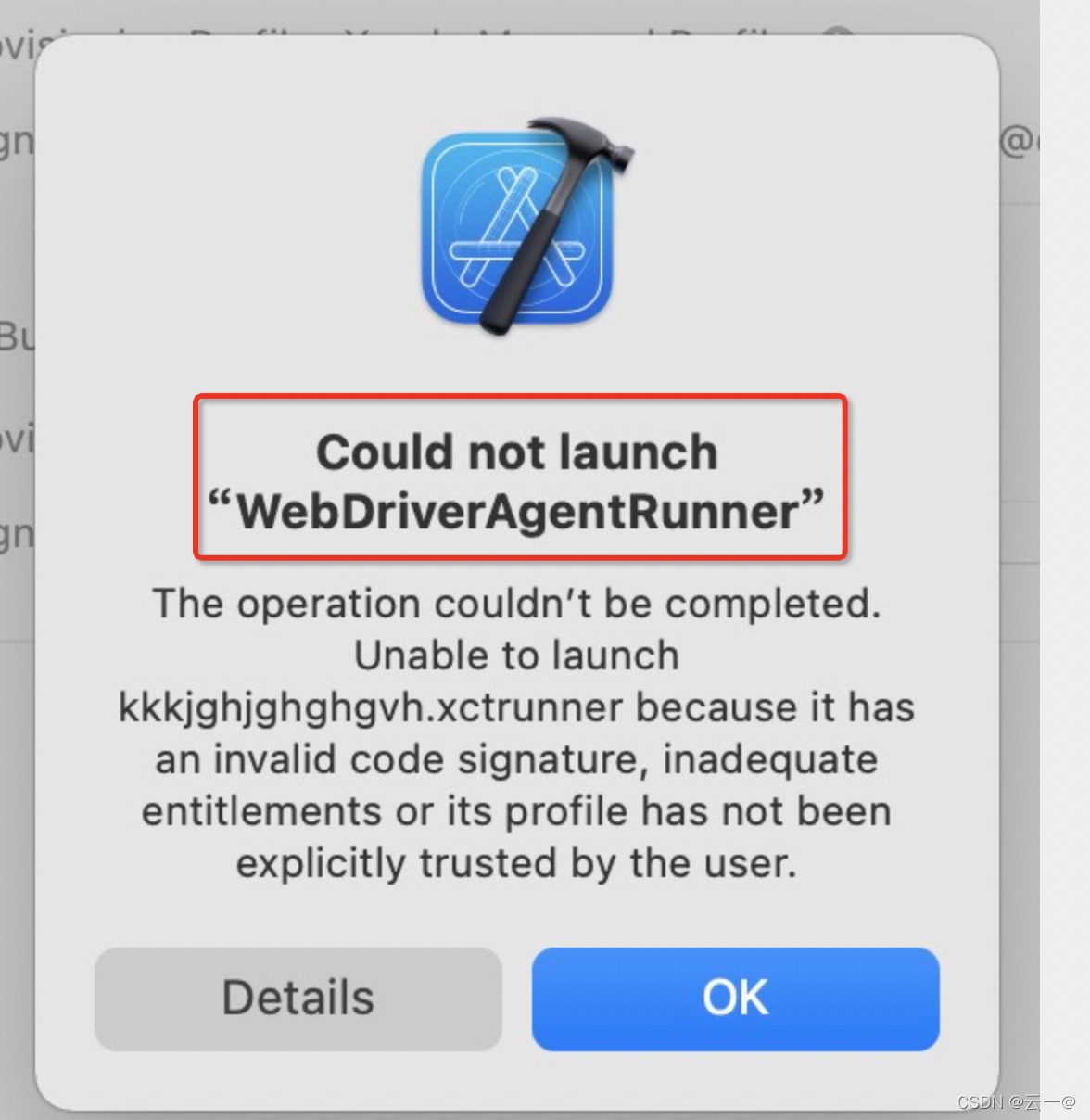Open the error Details
Viewport: 1090px width, 1120px height.
(298, 999)
